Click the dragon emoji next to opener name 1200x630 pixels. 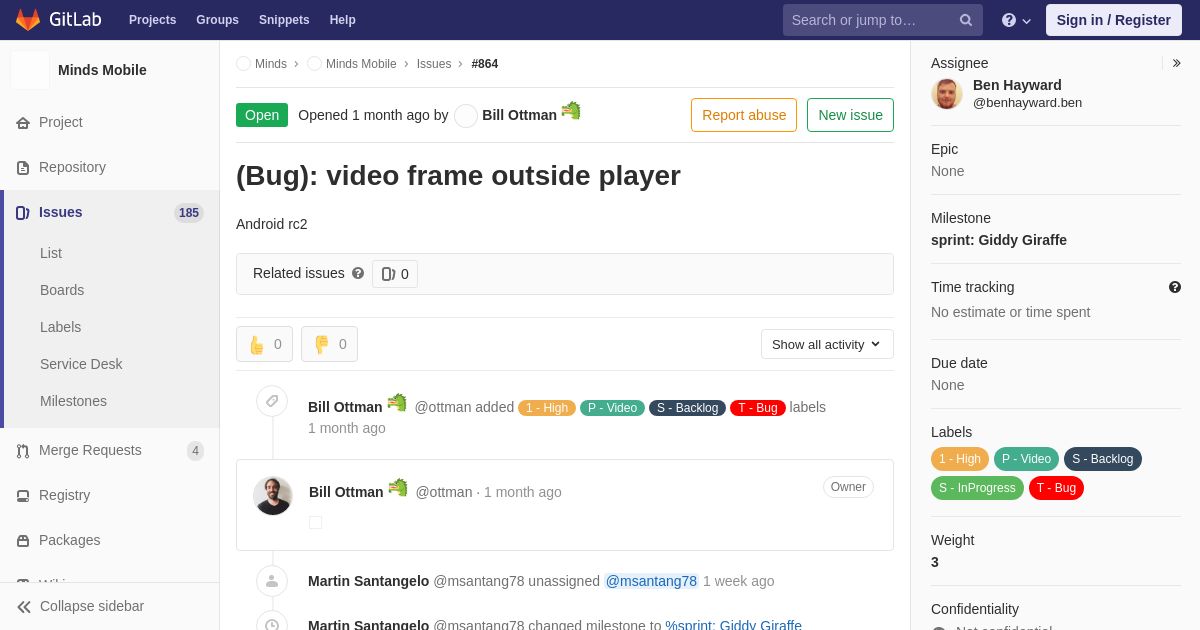coord(571,111)
